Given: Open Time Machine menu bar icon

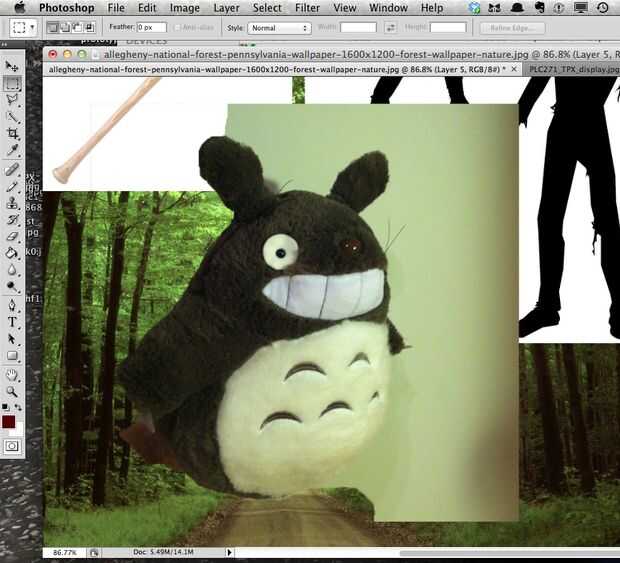Looking at the screenshot, I should [603, 8].
